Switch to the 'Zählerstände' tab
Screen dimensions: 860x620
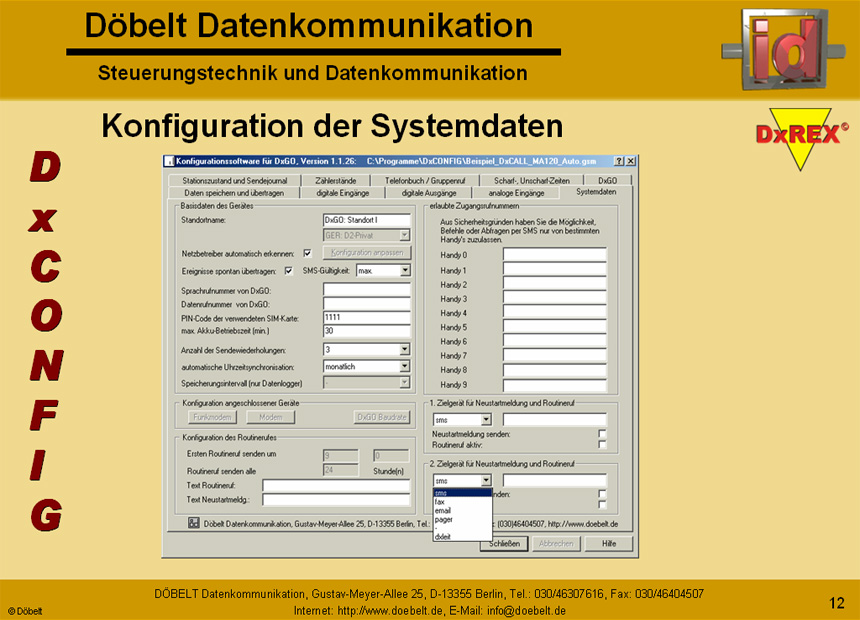pos(336,181)
